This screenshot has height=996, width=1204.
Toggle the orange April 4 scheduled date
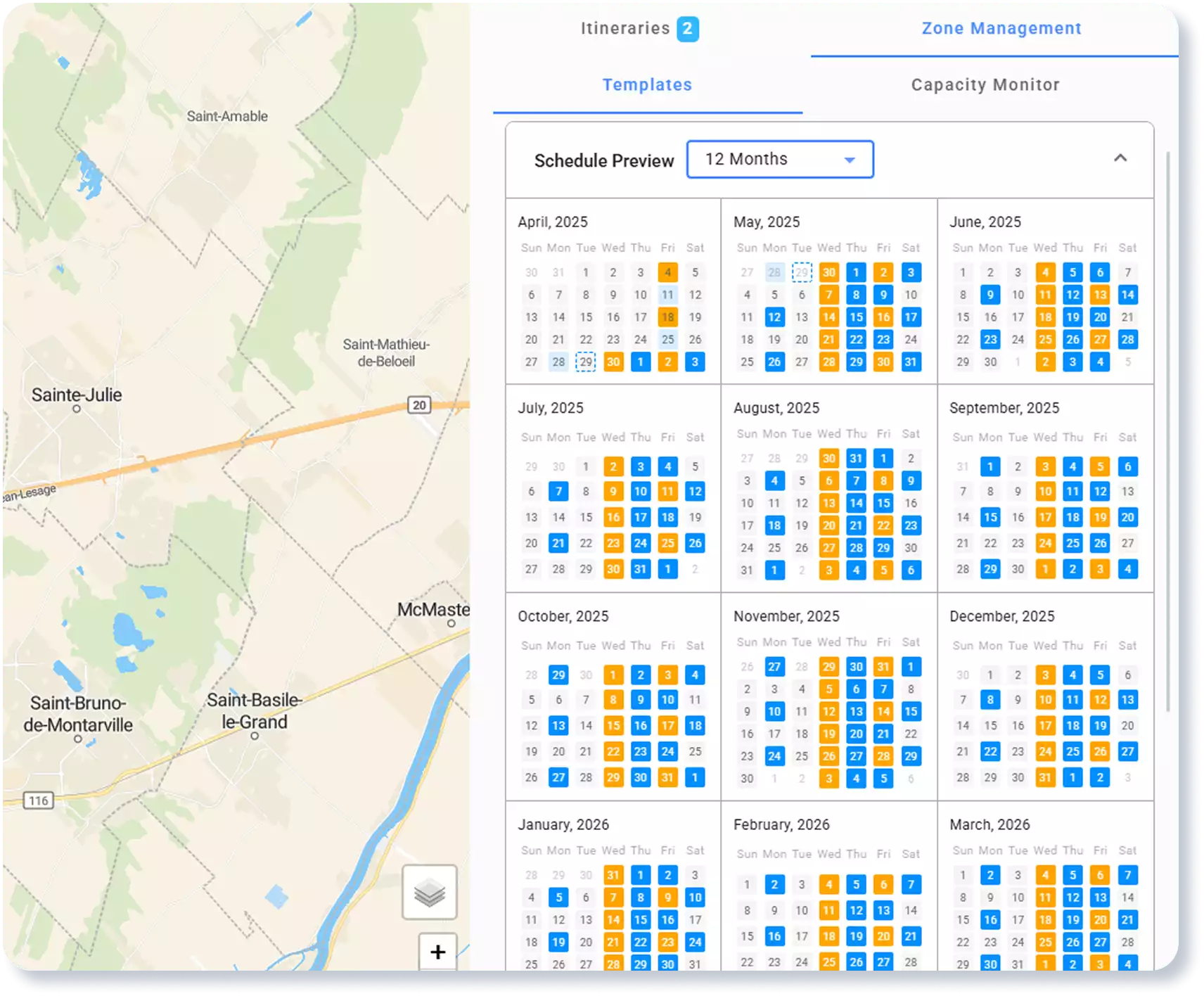667,272
